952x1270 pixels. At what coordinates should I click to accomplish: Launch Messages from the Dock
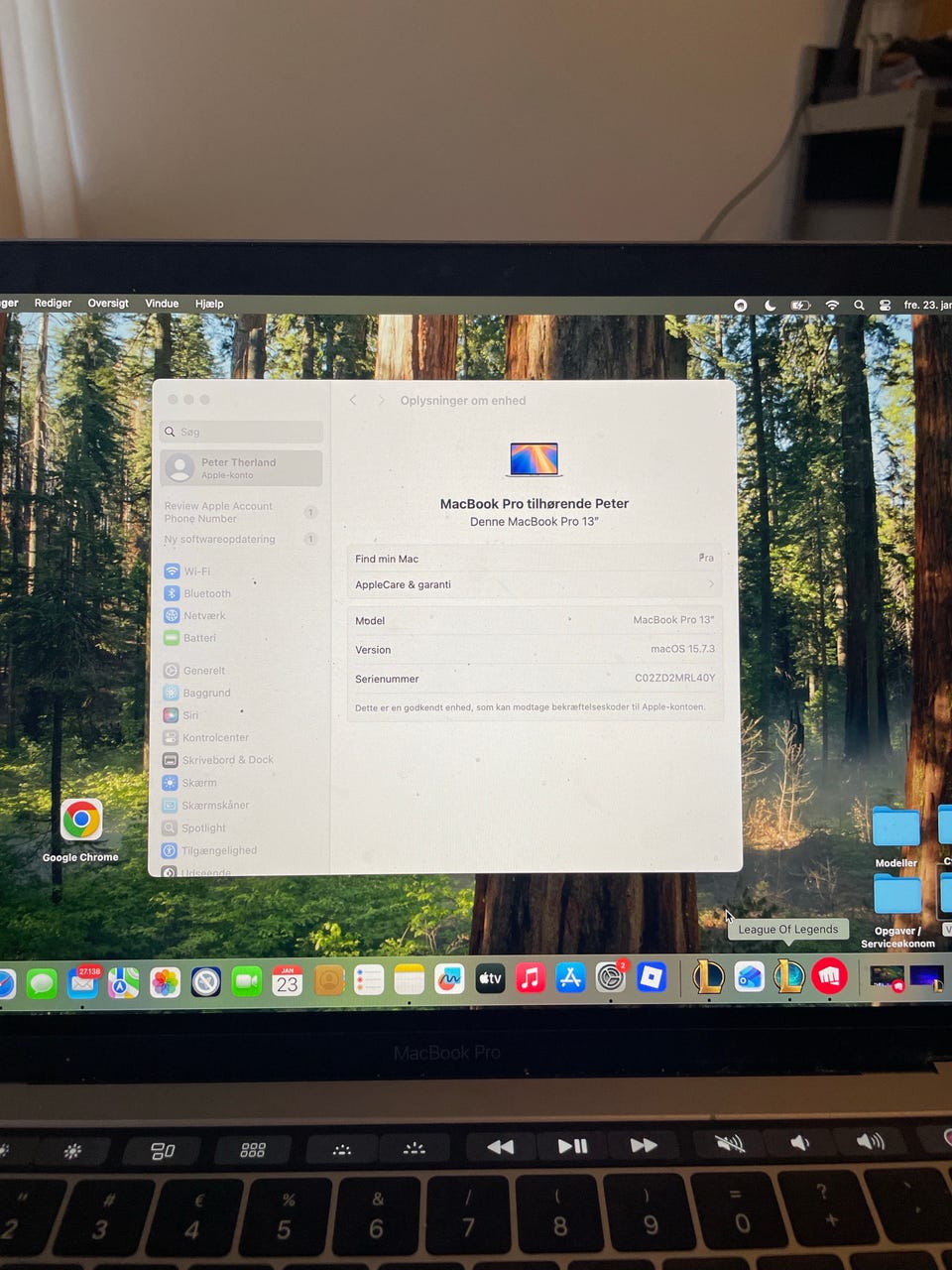point(42,982)
